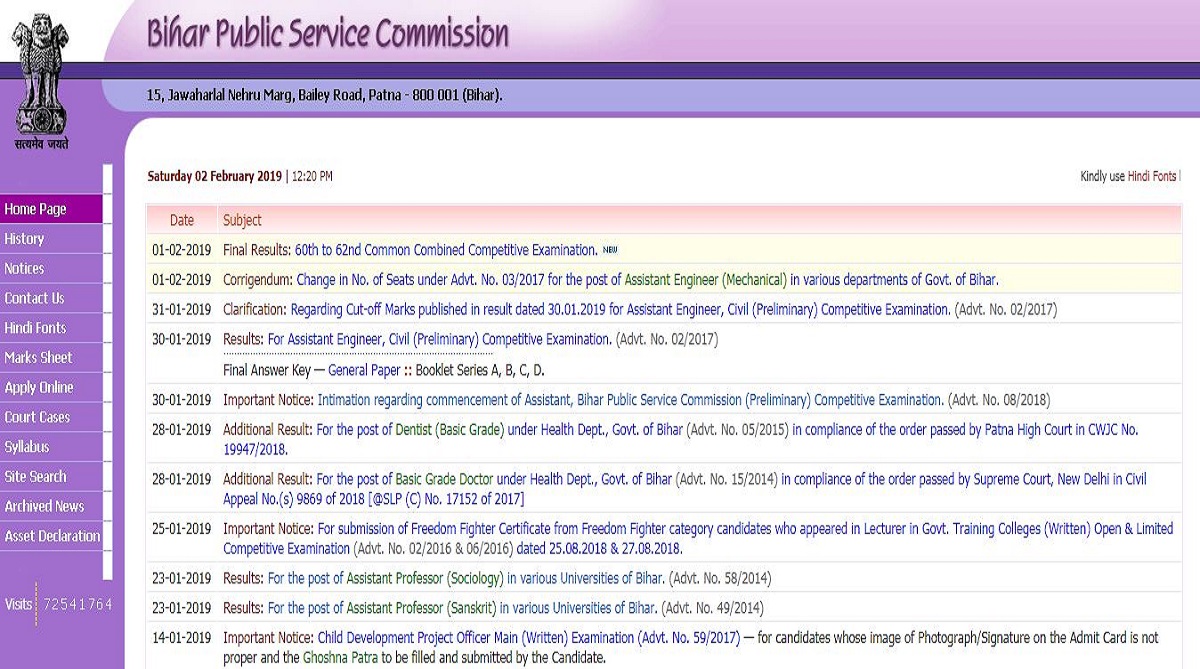Click Bihar Public Service Commission title
This screenshot has height=669, width=1200.
click(x=328, y=33)
